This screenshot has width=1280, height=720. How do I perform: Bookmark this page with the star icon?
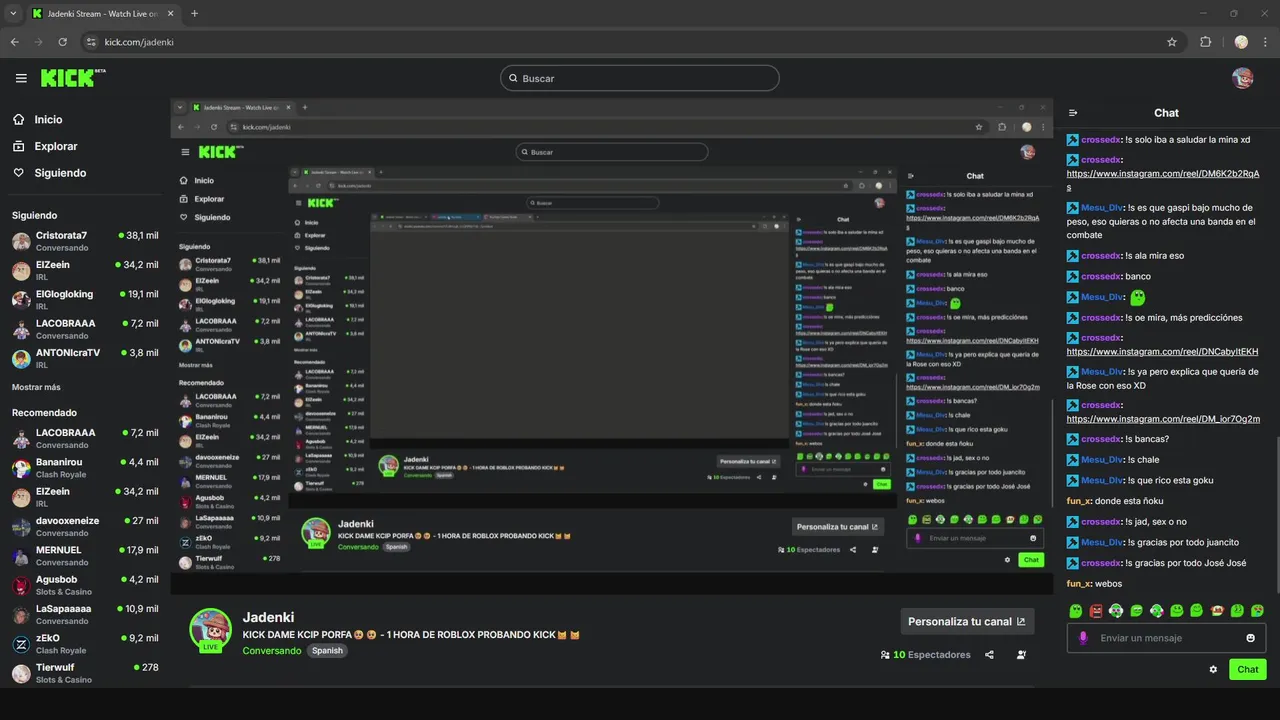[1172, 42]
